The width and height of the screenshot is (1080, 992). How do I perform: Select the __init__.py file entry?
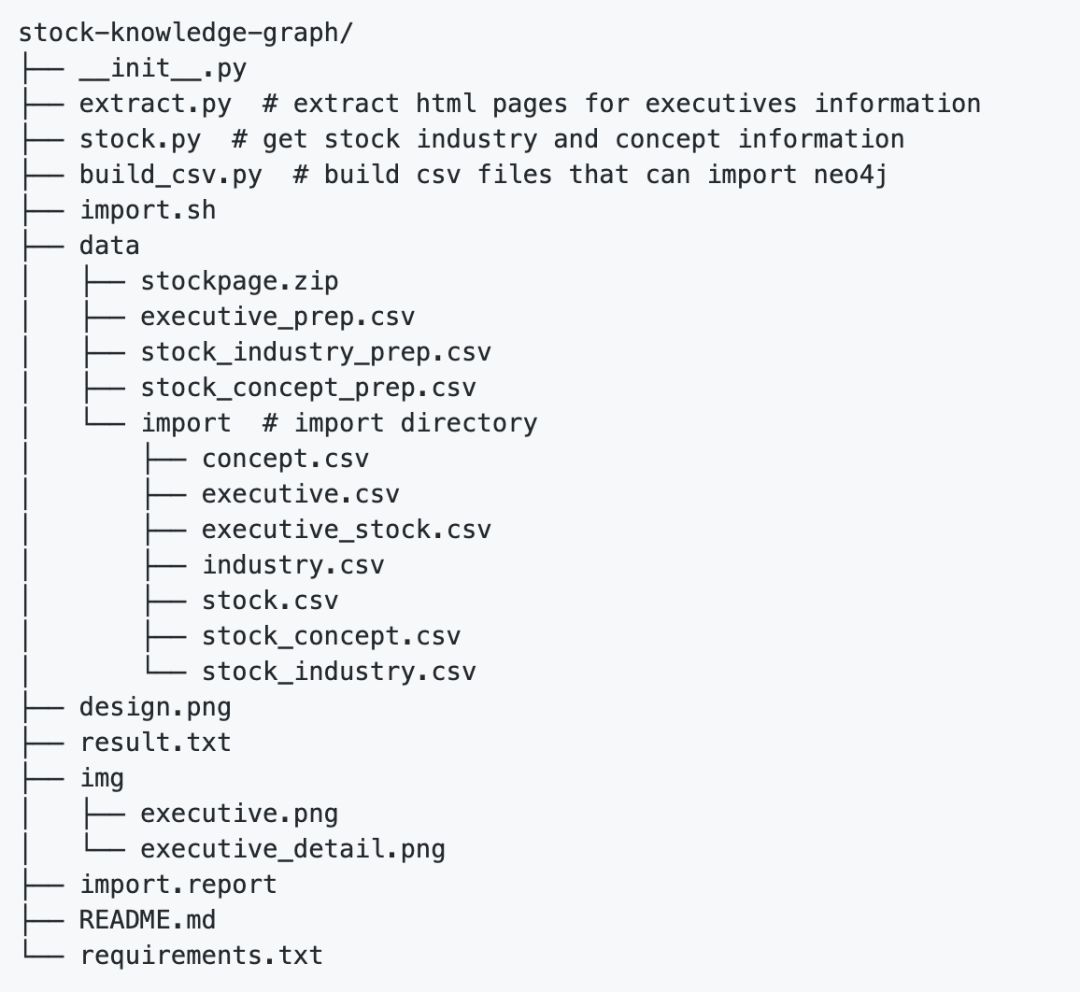[x=163, y=68]
